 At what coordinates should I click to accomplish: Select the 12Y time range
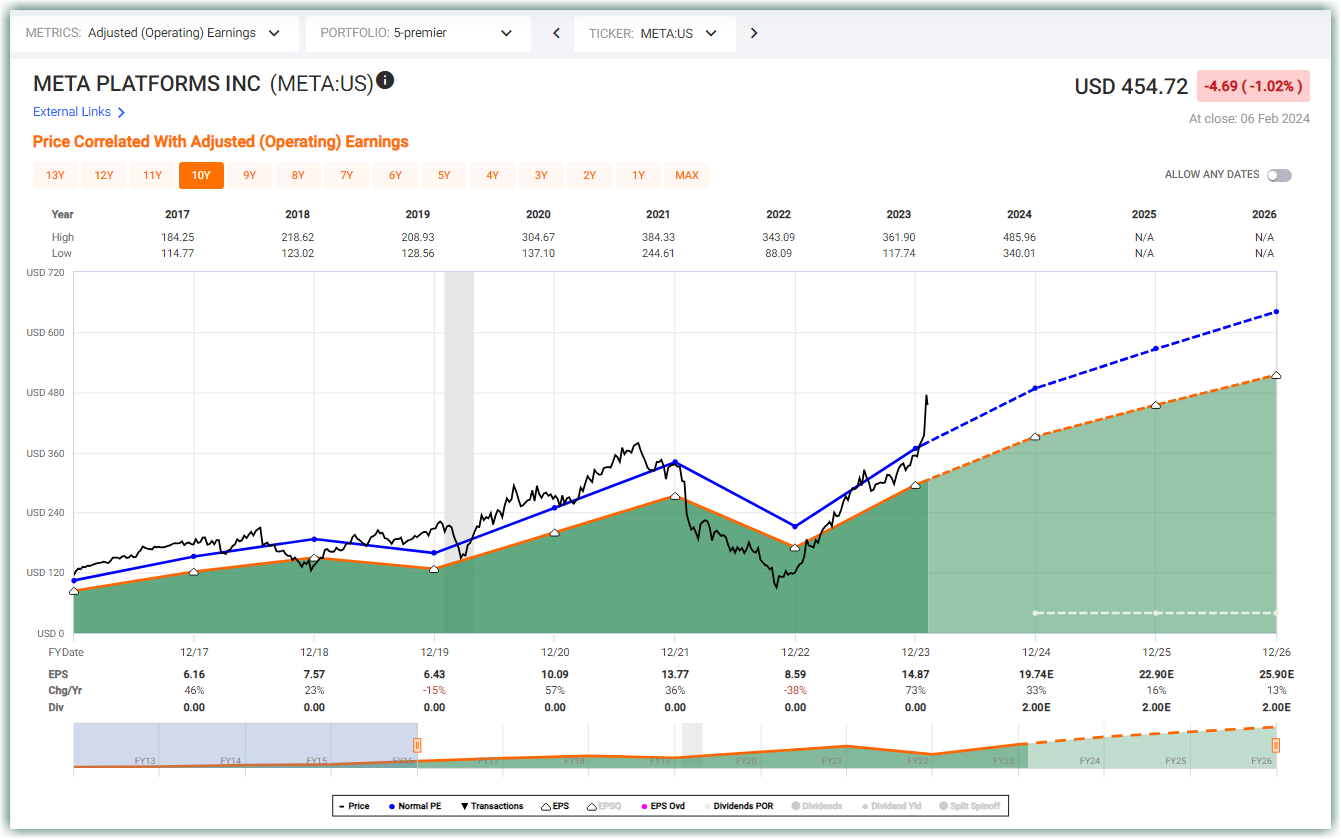coord(104,176)
